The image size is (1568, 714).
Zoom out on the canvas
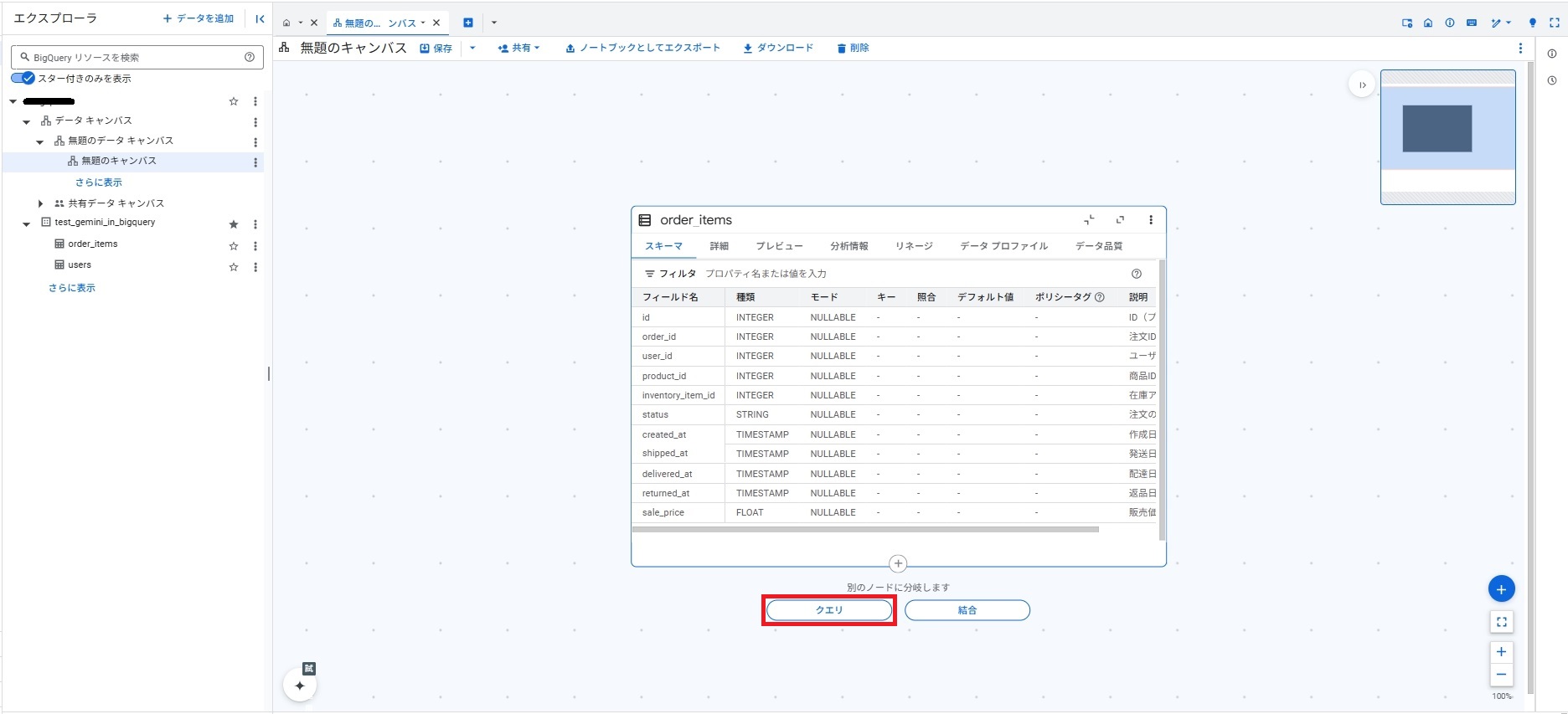[1501, 675]
